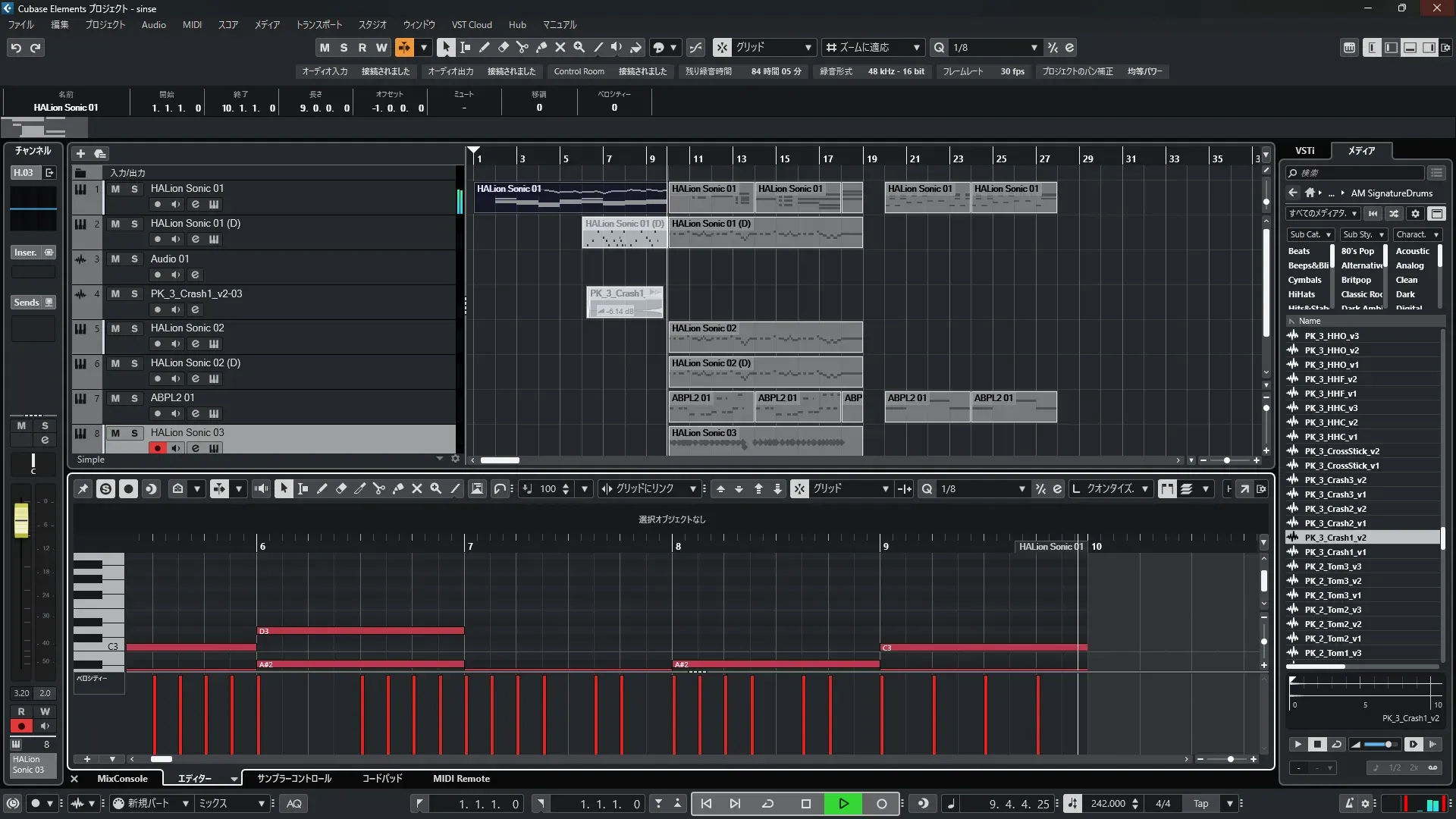Toggle record enable on the HALion Sonic 03 track
Screen dimensions: 1456x819
pyautogui.click(x=157, y=448)
